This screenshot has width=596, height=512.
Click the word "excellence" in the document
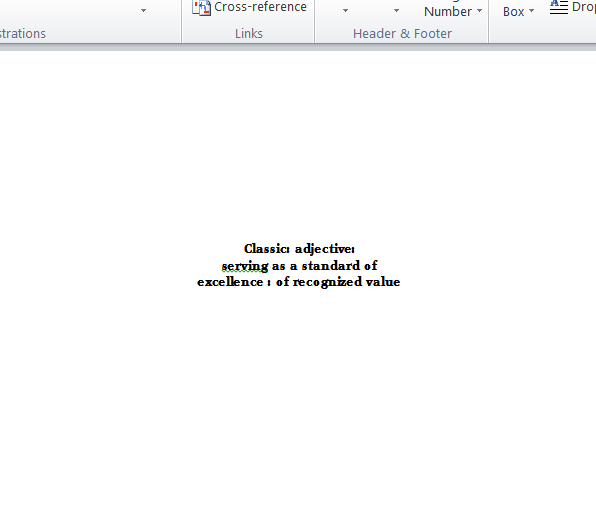(230, 282)
